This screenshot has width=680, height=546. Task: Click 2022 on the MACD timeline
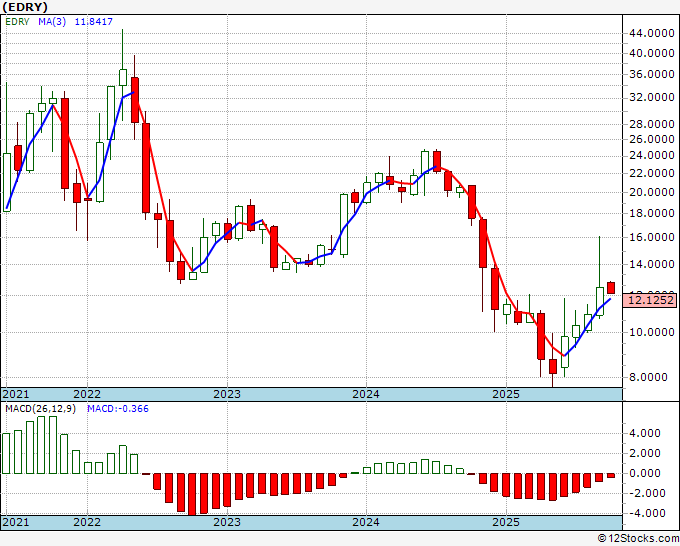(87, 522)
